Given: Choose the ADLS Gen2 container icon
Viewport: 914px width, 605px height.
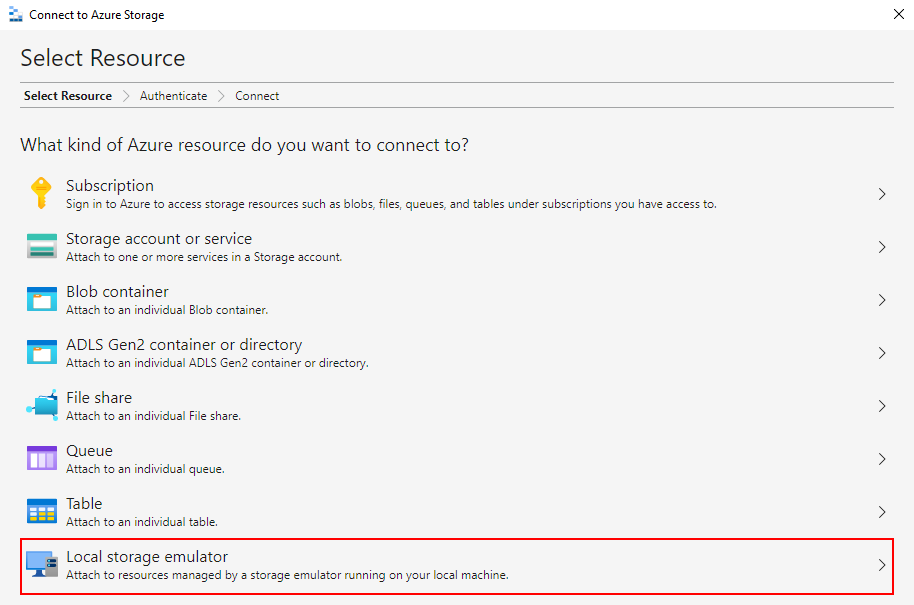Looking at the screenshot, I should (42, 352).
